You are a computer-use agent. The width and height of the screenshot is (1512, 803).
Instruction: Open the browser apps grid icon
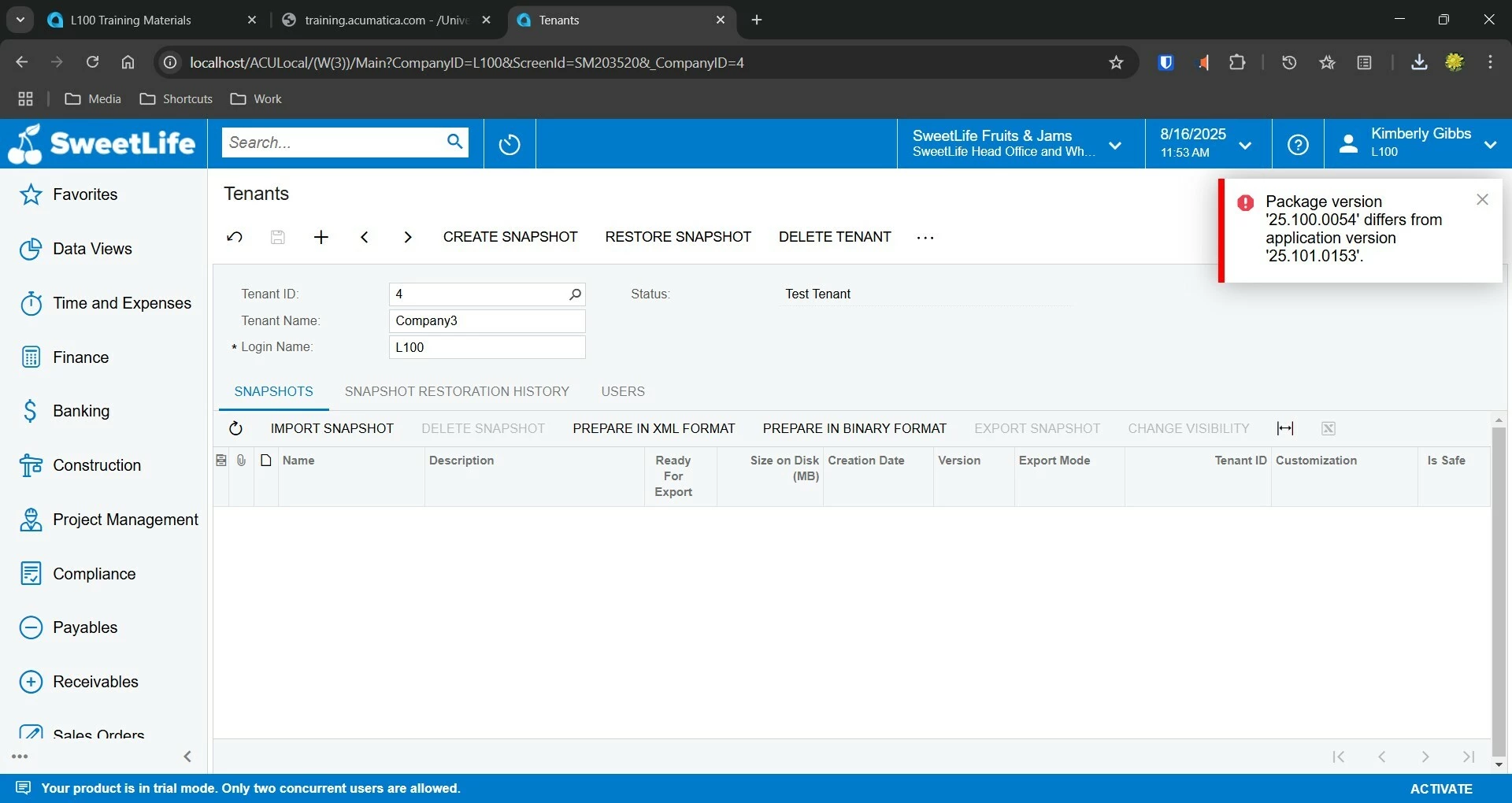pos(25,98)
